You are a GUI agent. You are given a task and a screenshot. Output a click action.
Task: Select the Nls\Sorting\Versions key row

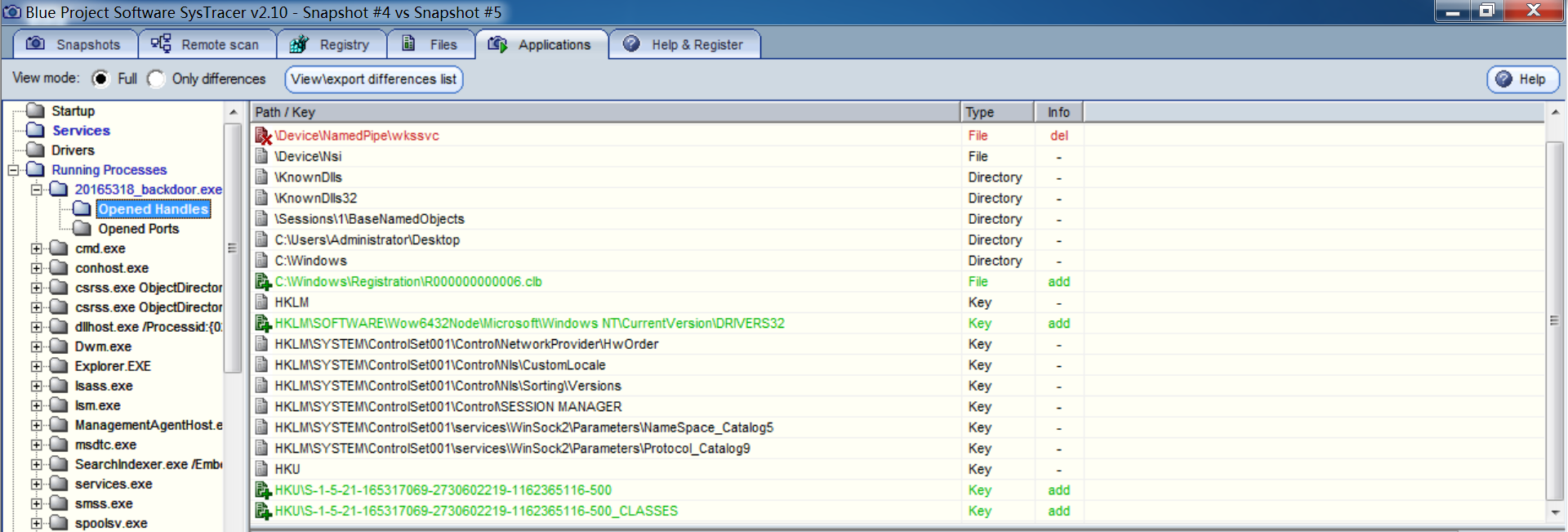898,386
